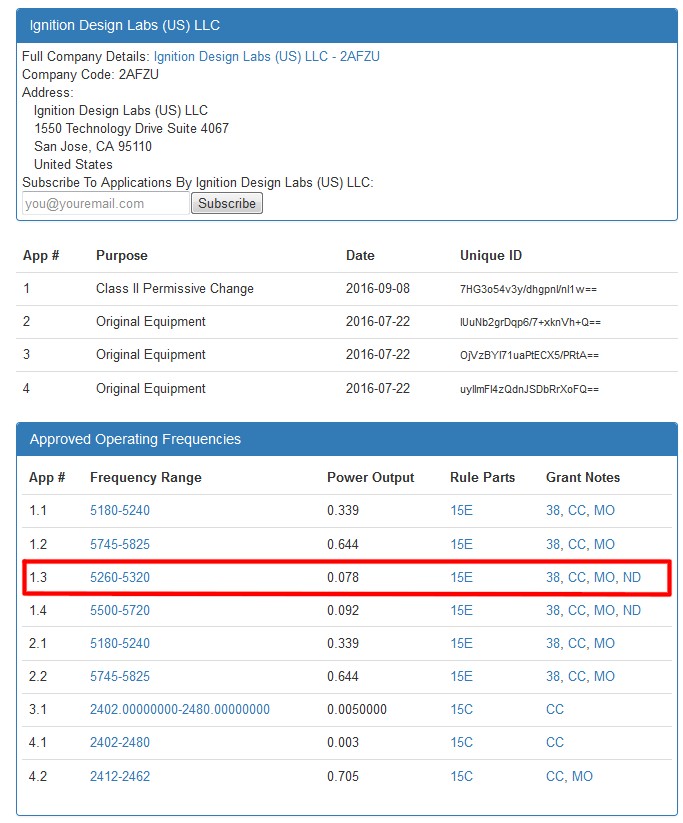Open rule part 15C in row 3.1
Viewport: 683px width, 823px height.
(x=461, y=710)
